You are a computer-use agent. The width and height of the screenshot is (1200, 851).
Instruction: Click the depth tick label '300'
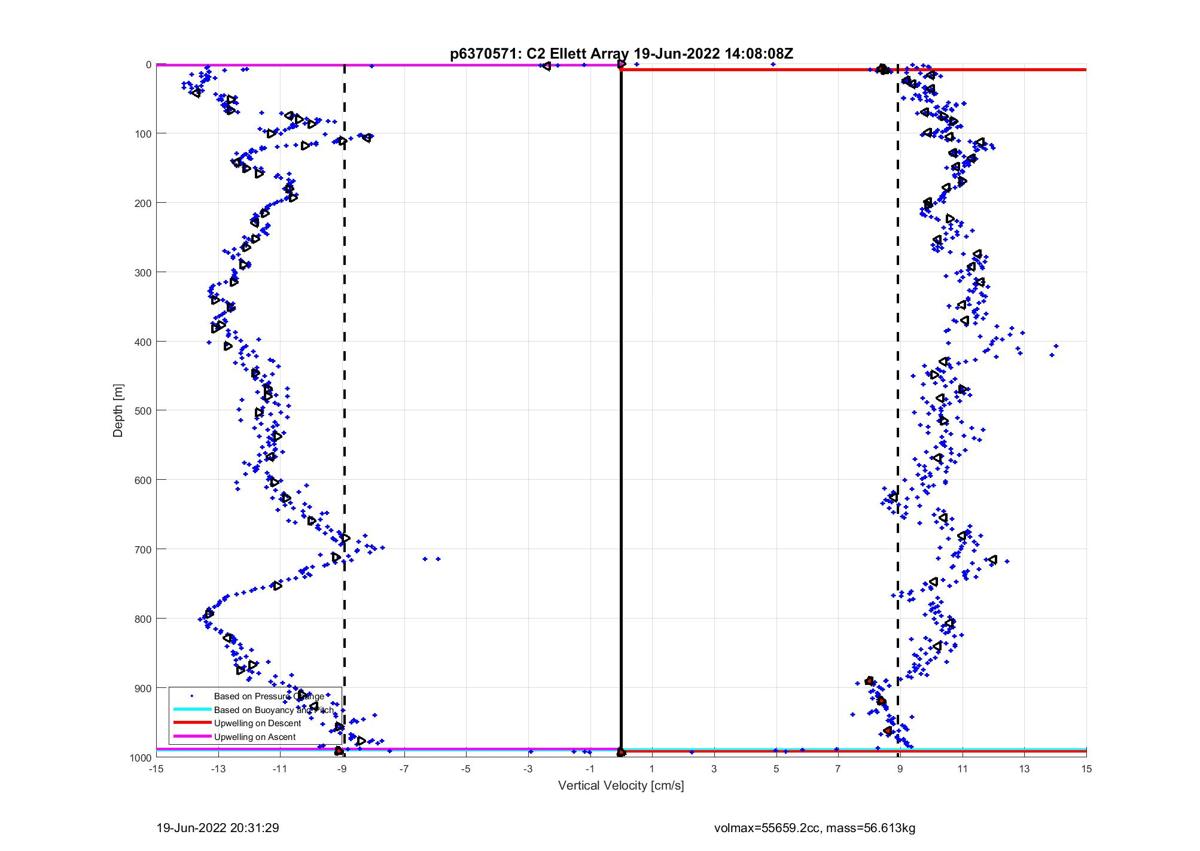(x=142, y=272)
